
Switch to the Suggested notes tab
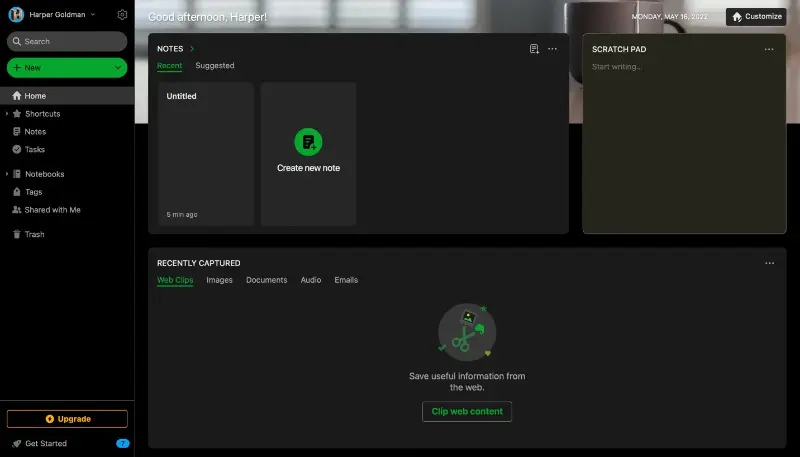(x=215, y=66)
